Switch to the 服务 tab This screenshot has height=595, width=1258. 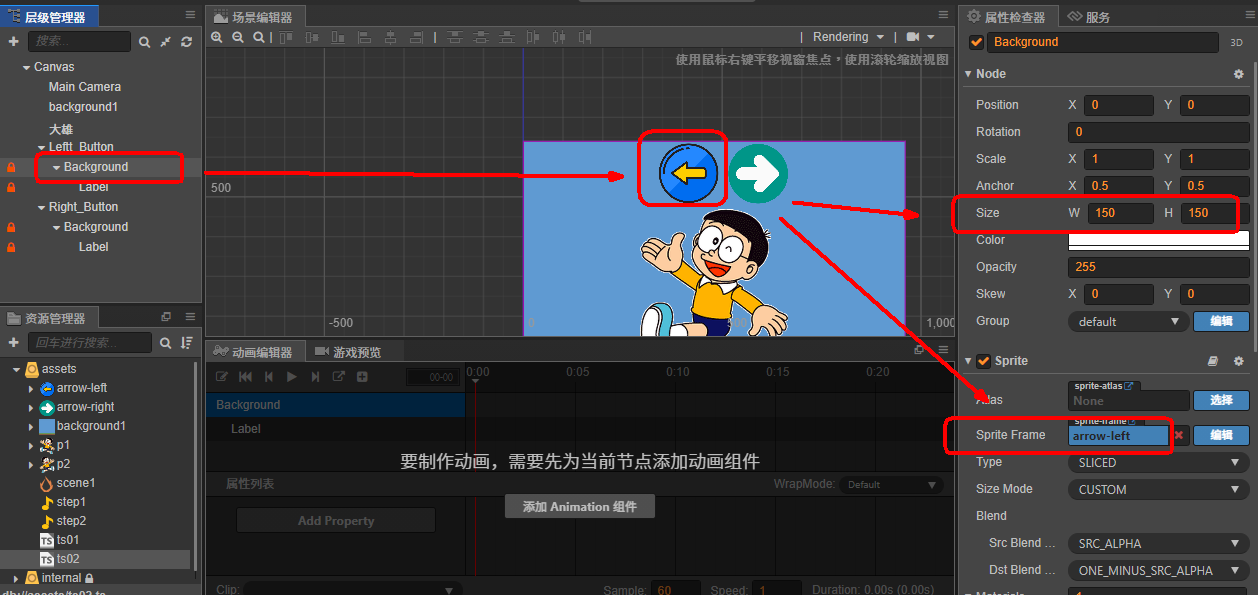(x=1089, y=17)
